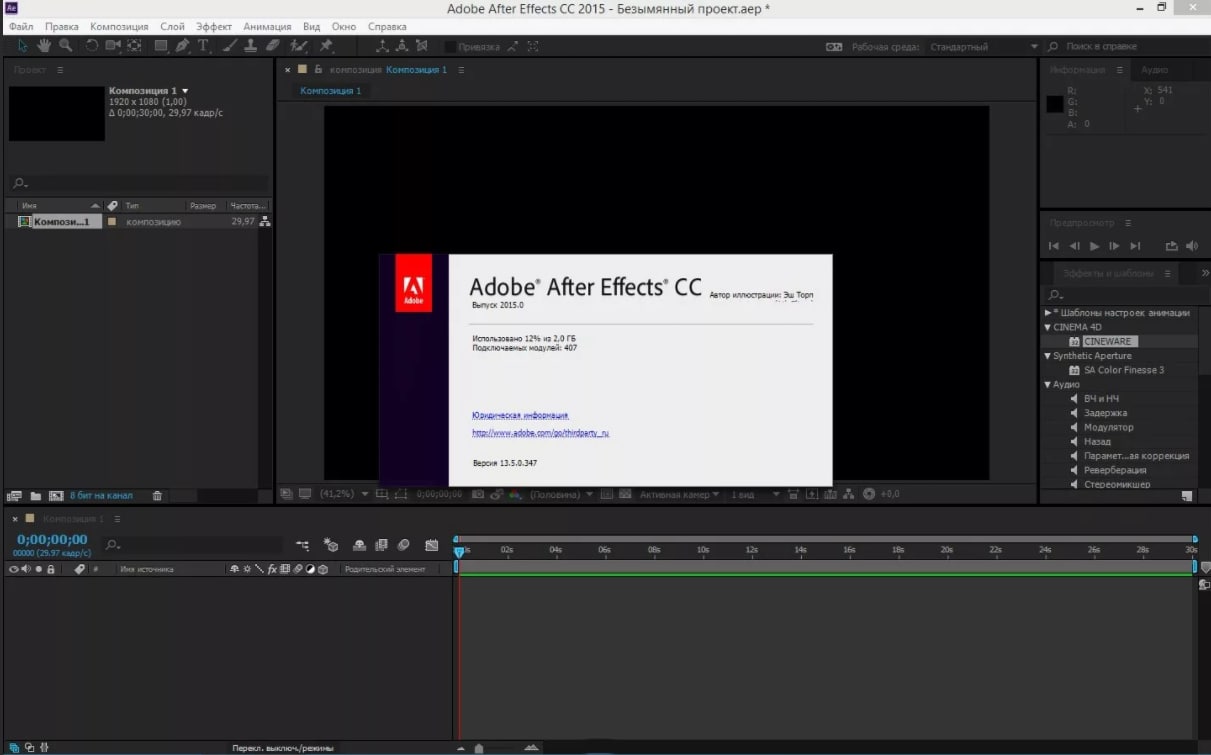Open the Эффект menu
This screenshot has height=755, width=1211.
[x=214, y=26]
